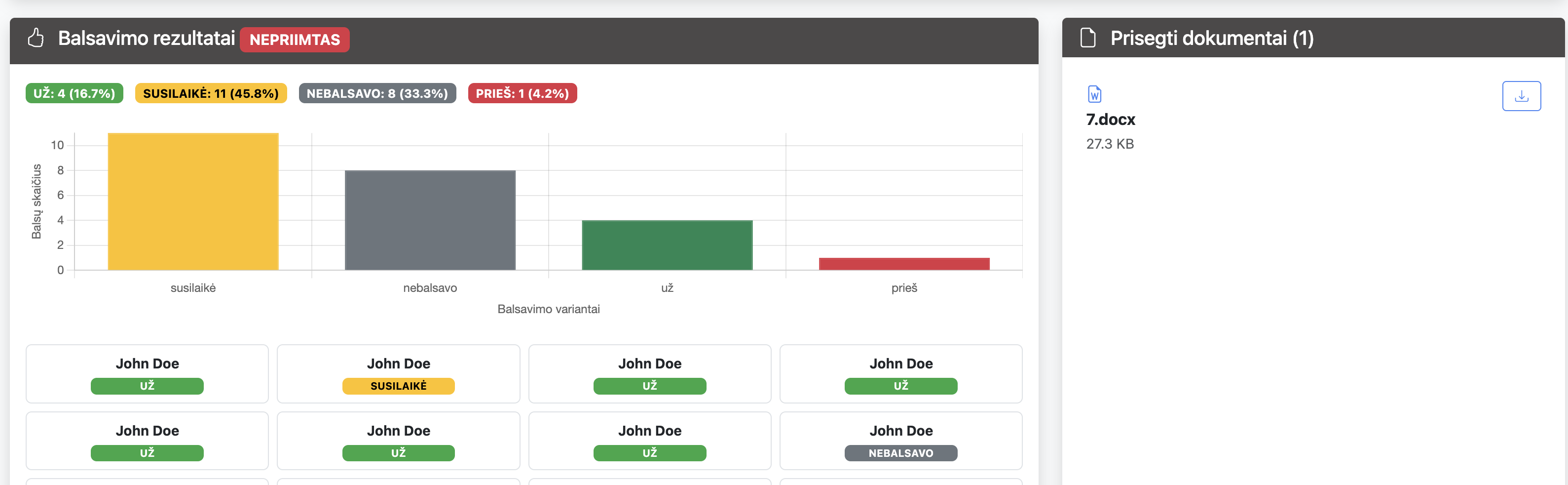This screenshot has width=1568, height=485.
Task: Open the 7.docx file name link
Action: click(1110, 120)
